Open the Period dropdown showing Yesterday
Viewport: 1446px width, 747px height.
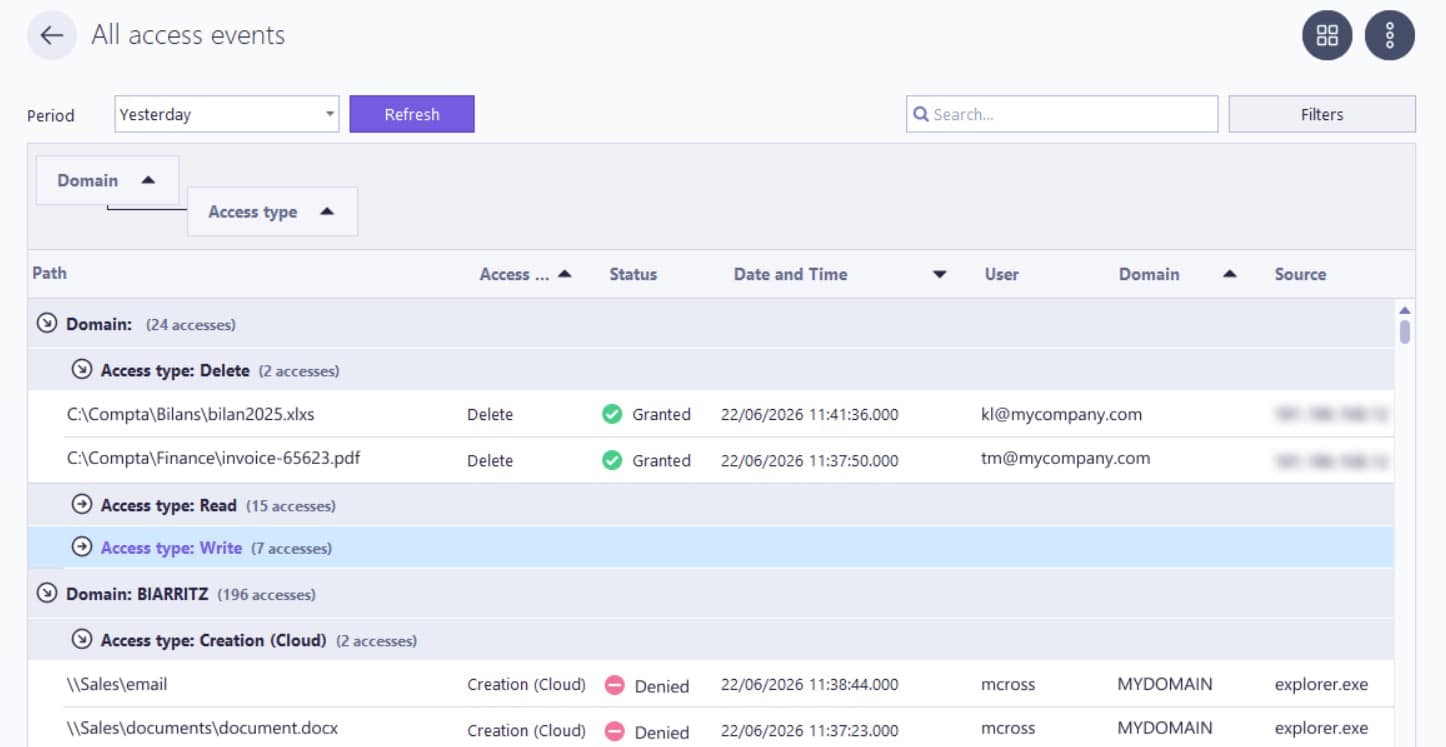pos(227,114)
